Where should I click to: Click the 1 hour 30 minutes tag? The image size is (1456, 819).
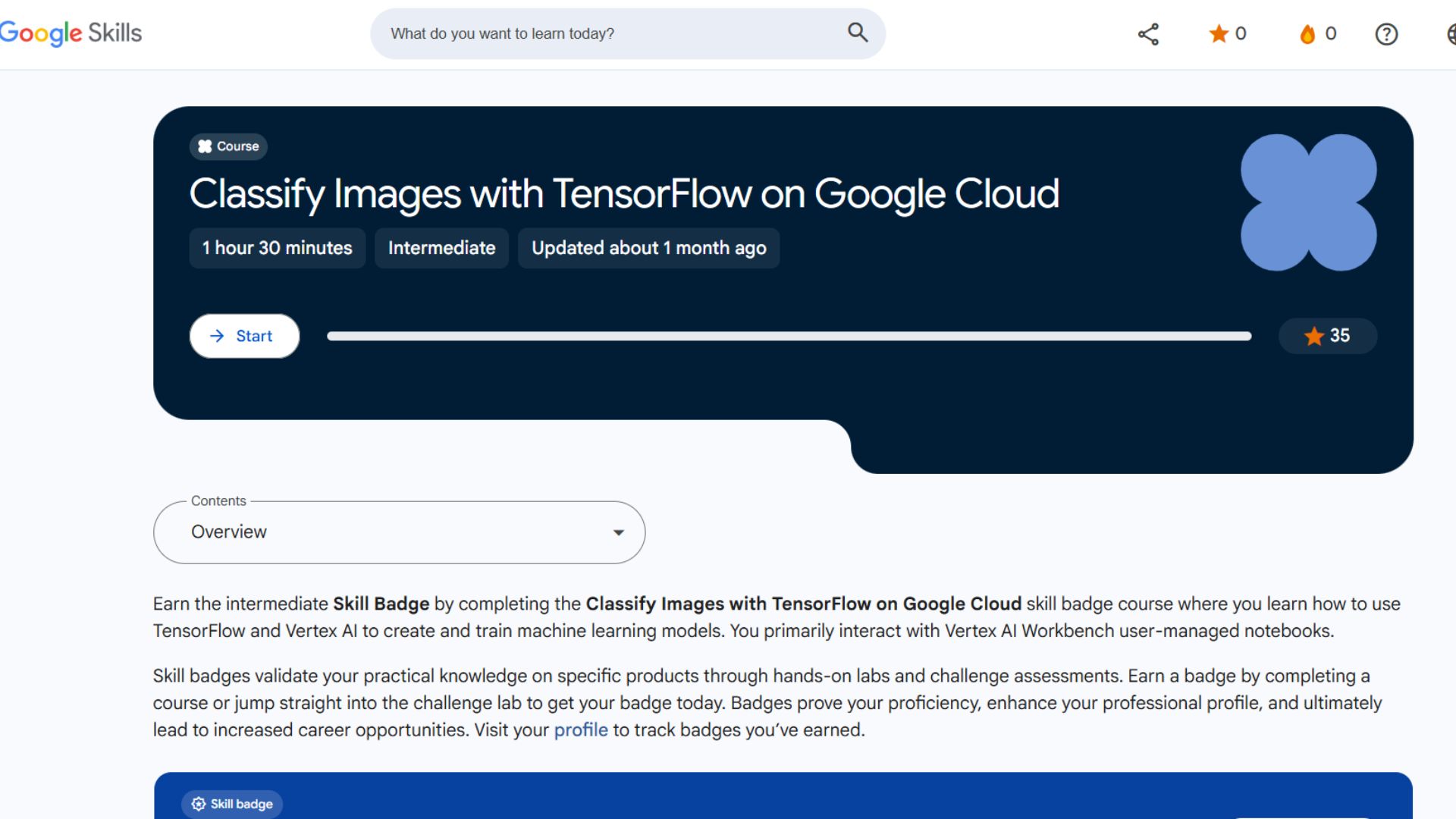[x=277, y=248]
